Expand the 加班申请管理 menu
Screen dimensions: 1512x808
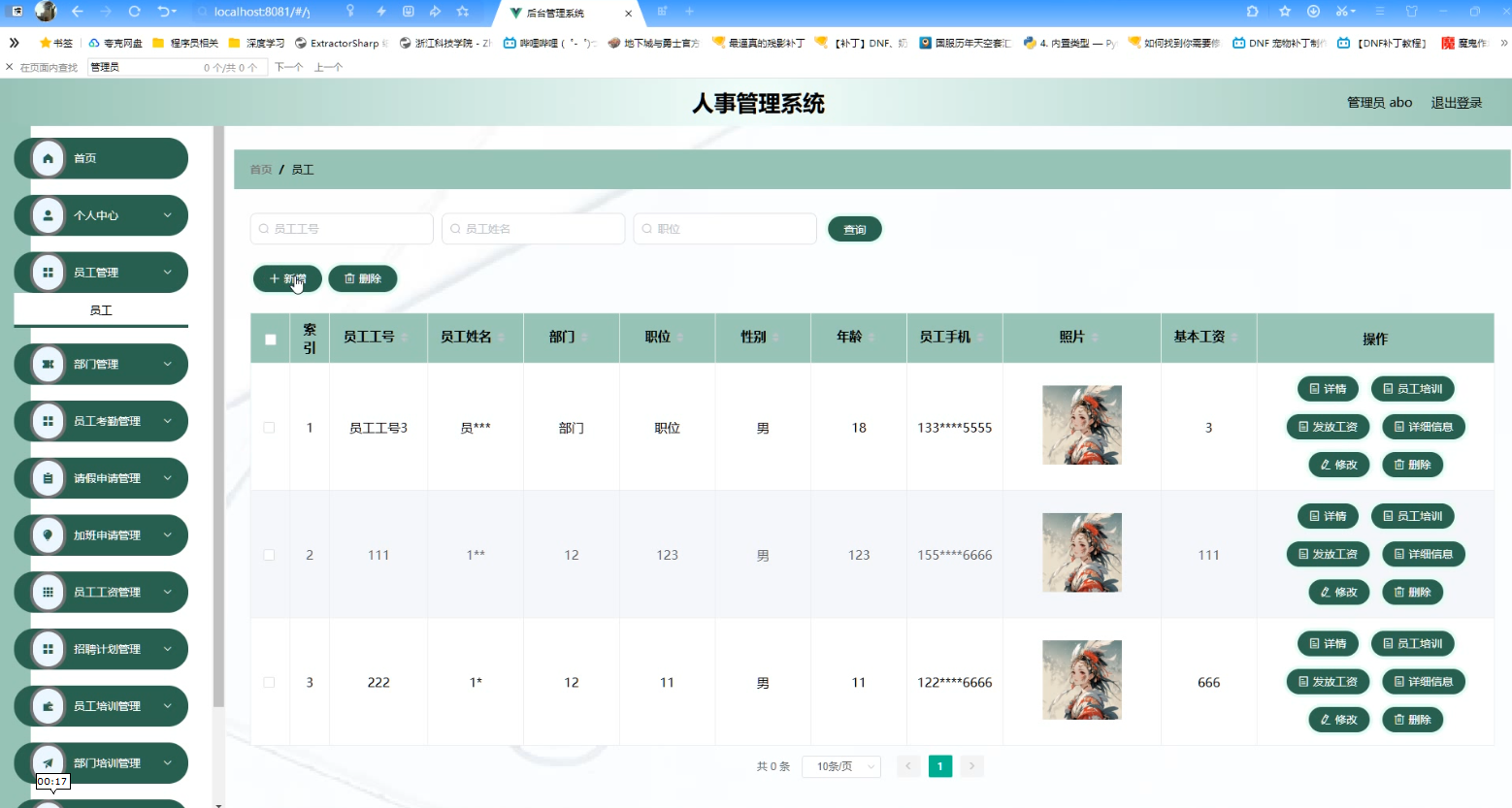coord(168,535)
